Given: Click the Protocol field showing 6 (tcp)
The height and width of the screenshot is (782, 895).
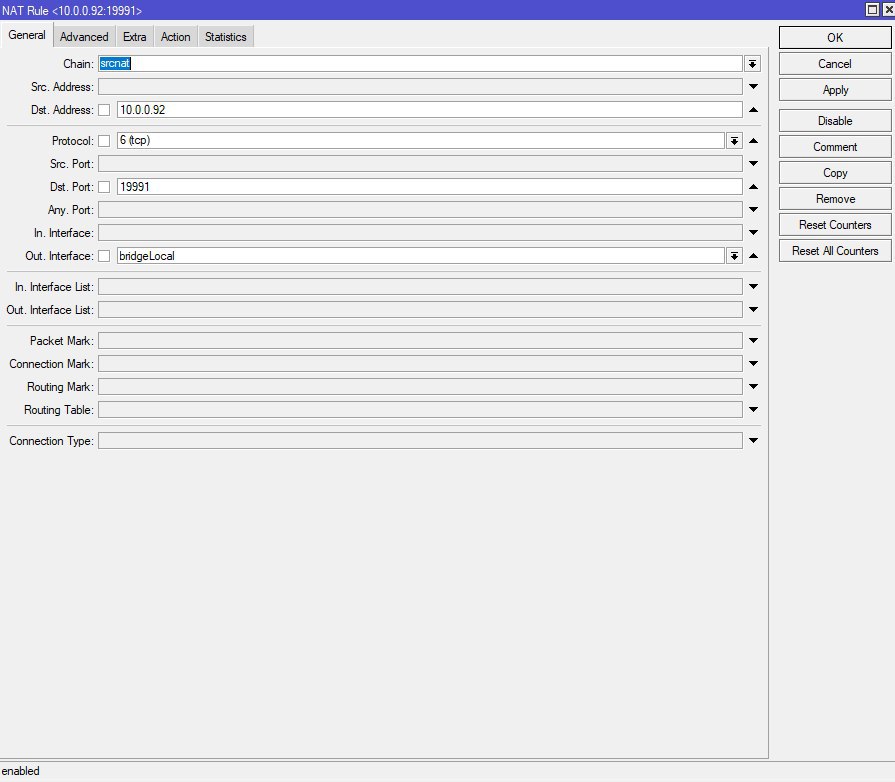Looking at the screenshot, I should click(x=421, y=140).
